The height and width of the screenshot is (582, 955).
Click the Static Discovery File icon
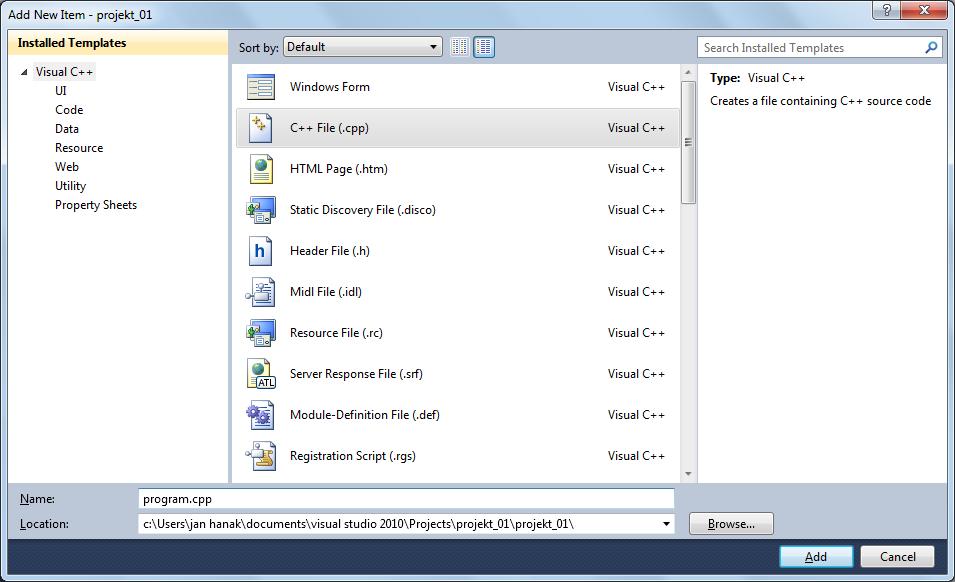click(x=261, y=210)
